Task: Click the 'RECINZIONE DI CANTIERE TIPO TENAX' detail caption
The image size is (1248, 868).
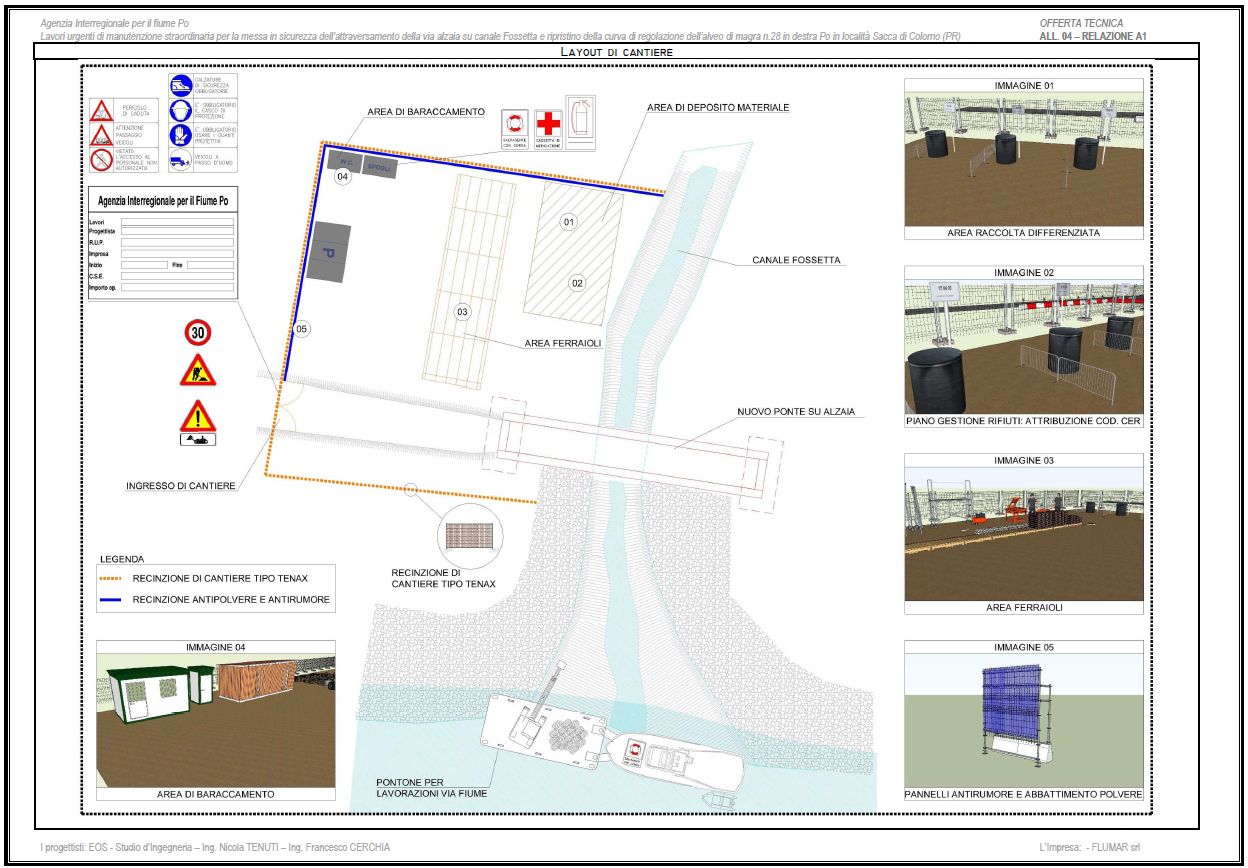Action: pos(444,578)
